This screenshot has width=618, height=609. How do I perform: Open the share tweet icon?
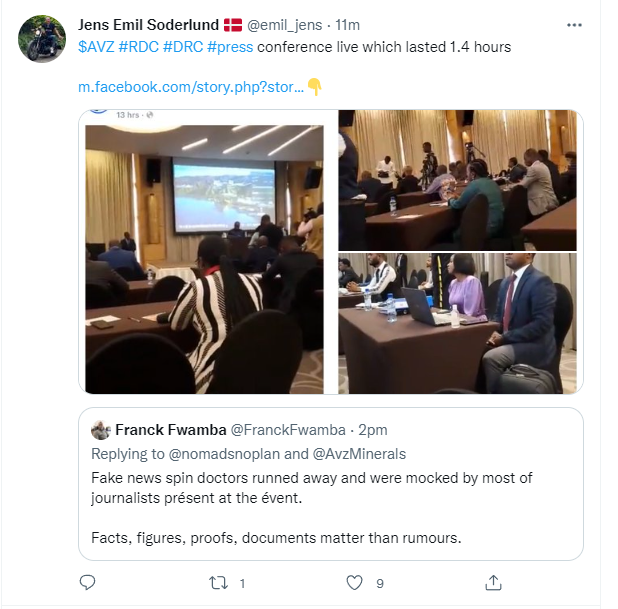(492, 582)
